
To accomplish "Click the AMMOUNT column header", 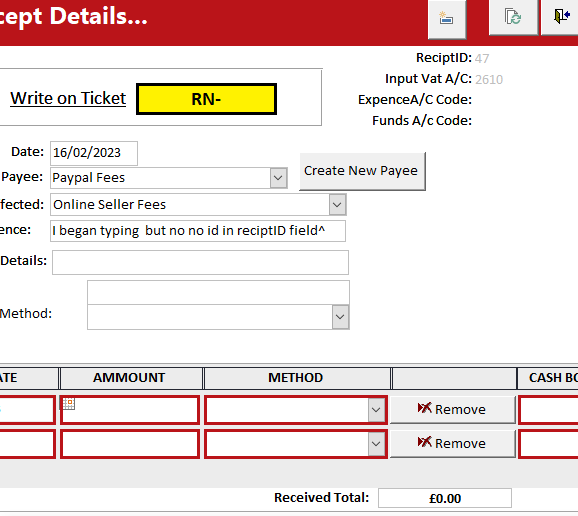I will (x=130, y=378).
